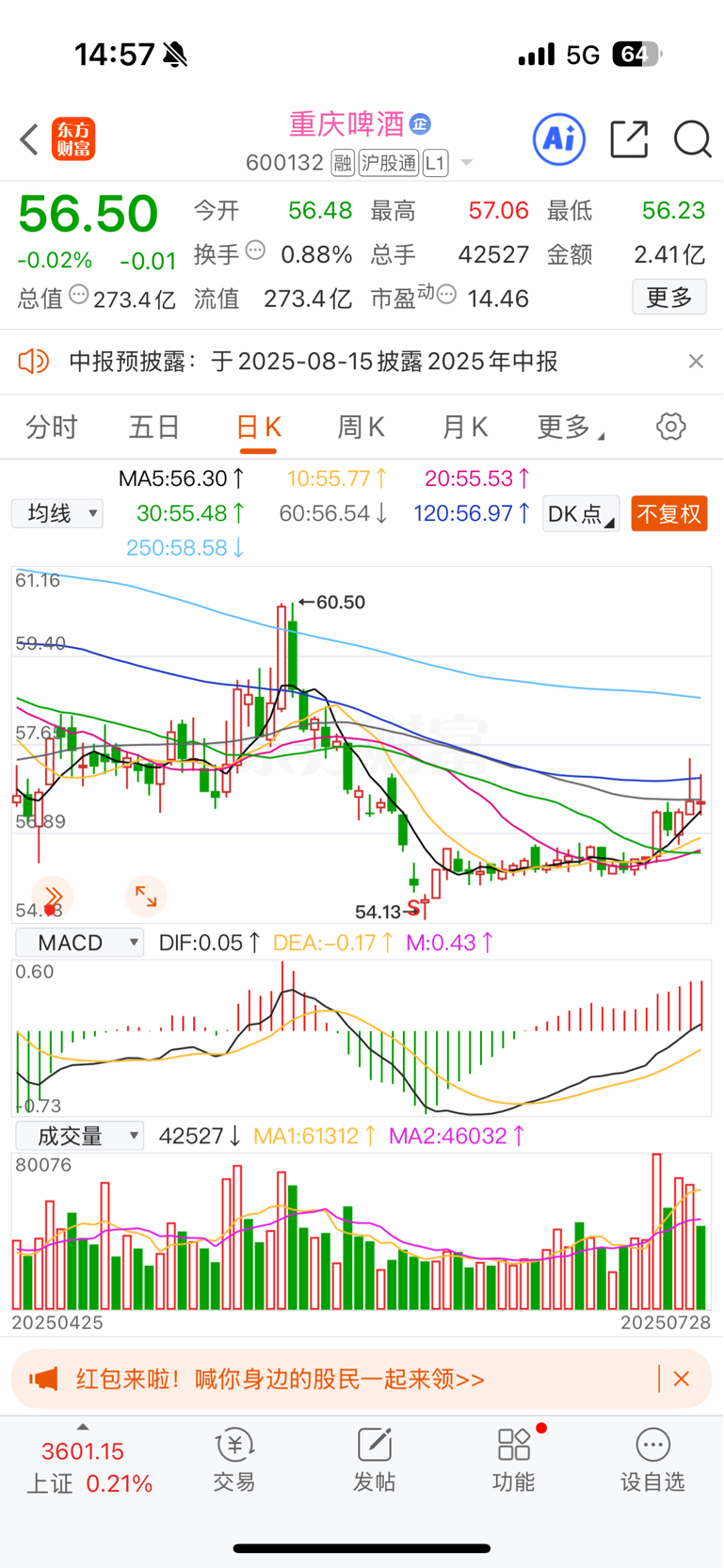Tap the info icon next to 总值
This screenshot has height=1568, width=724.
(x=79, y=295)
